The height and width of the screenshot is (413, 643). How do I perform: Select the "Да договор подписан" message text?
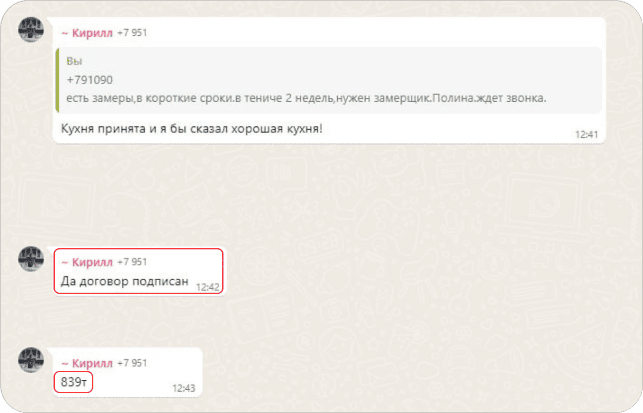(x=124, y=281)
